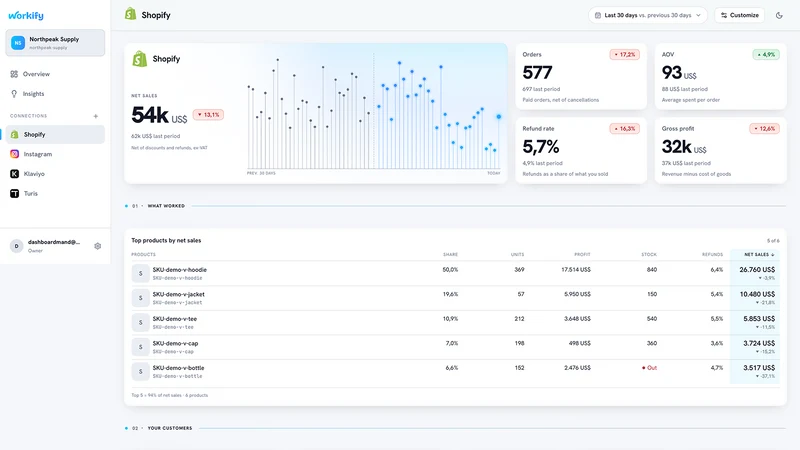Screen dimensions: 800x450
Task: Click the today data point in chart
Action: pos(498,117)
